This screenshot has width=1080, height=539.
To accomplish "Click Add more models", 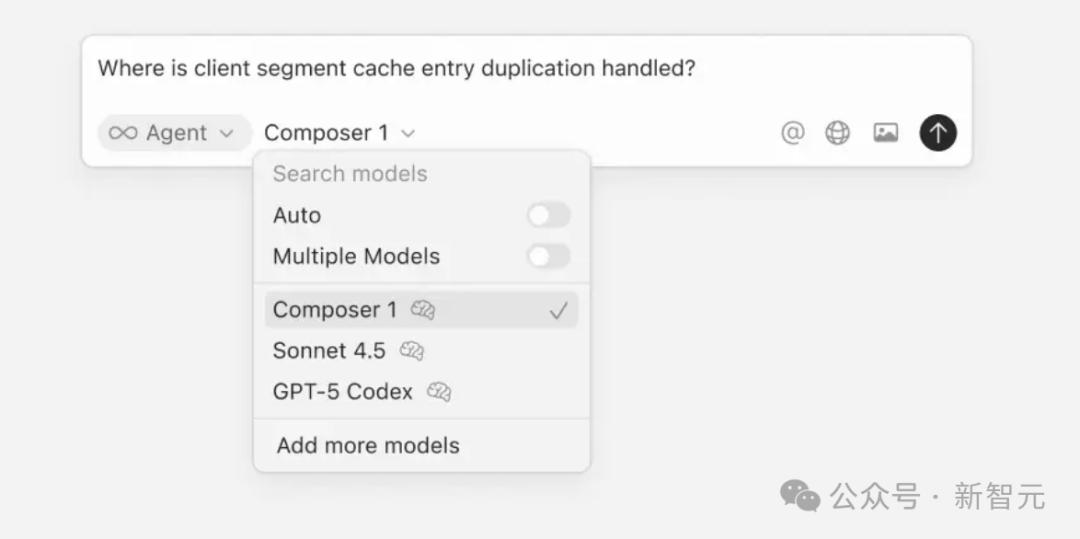I will (368, 446).
